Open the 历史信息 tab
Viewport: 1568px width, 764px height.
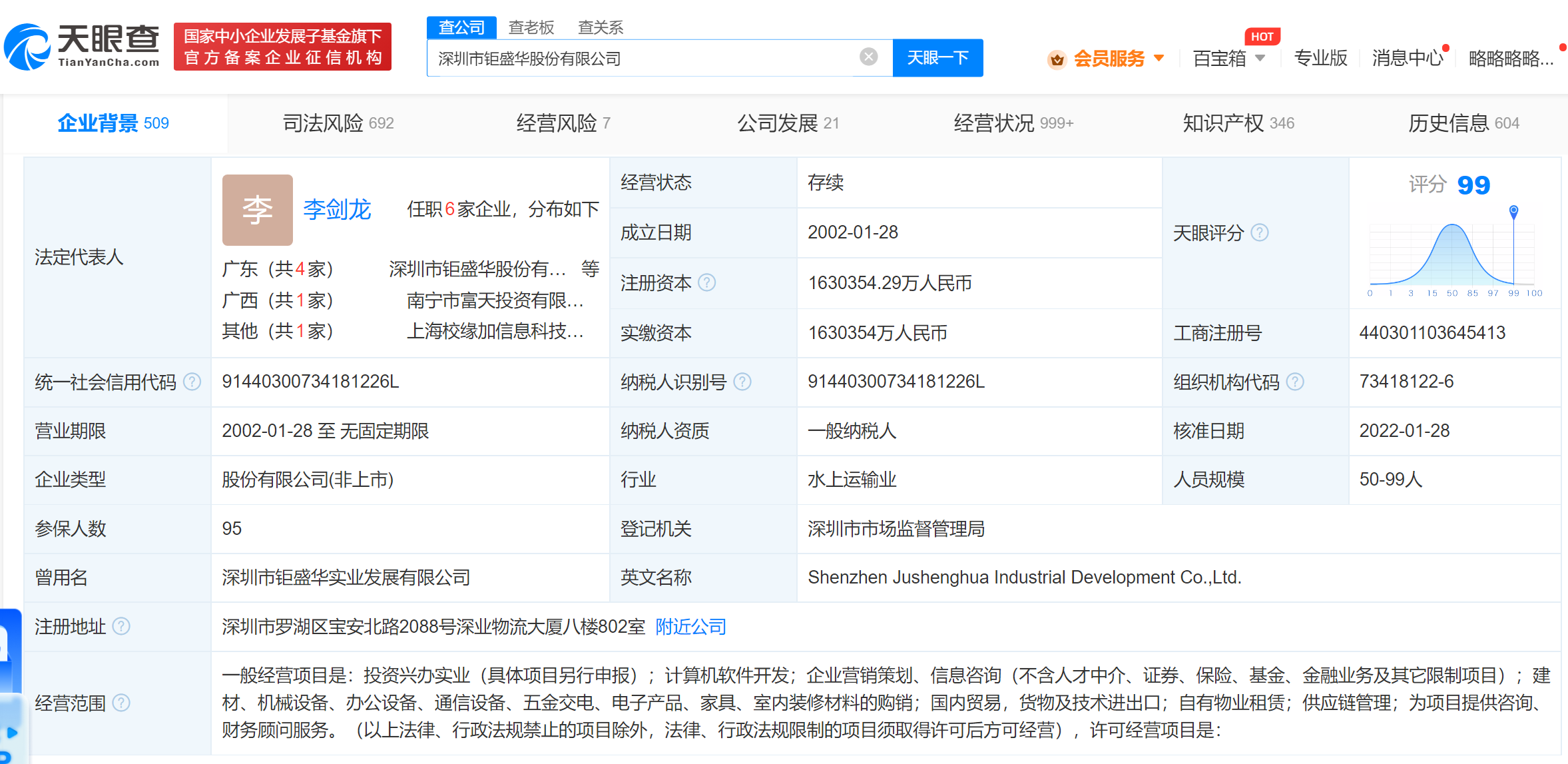click(x=1463, y=123)
